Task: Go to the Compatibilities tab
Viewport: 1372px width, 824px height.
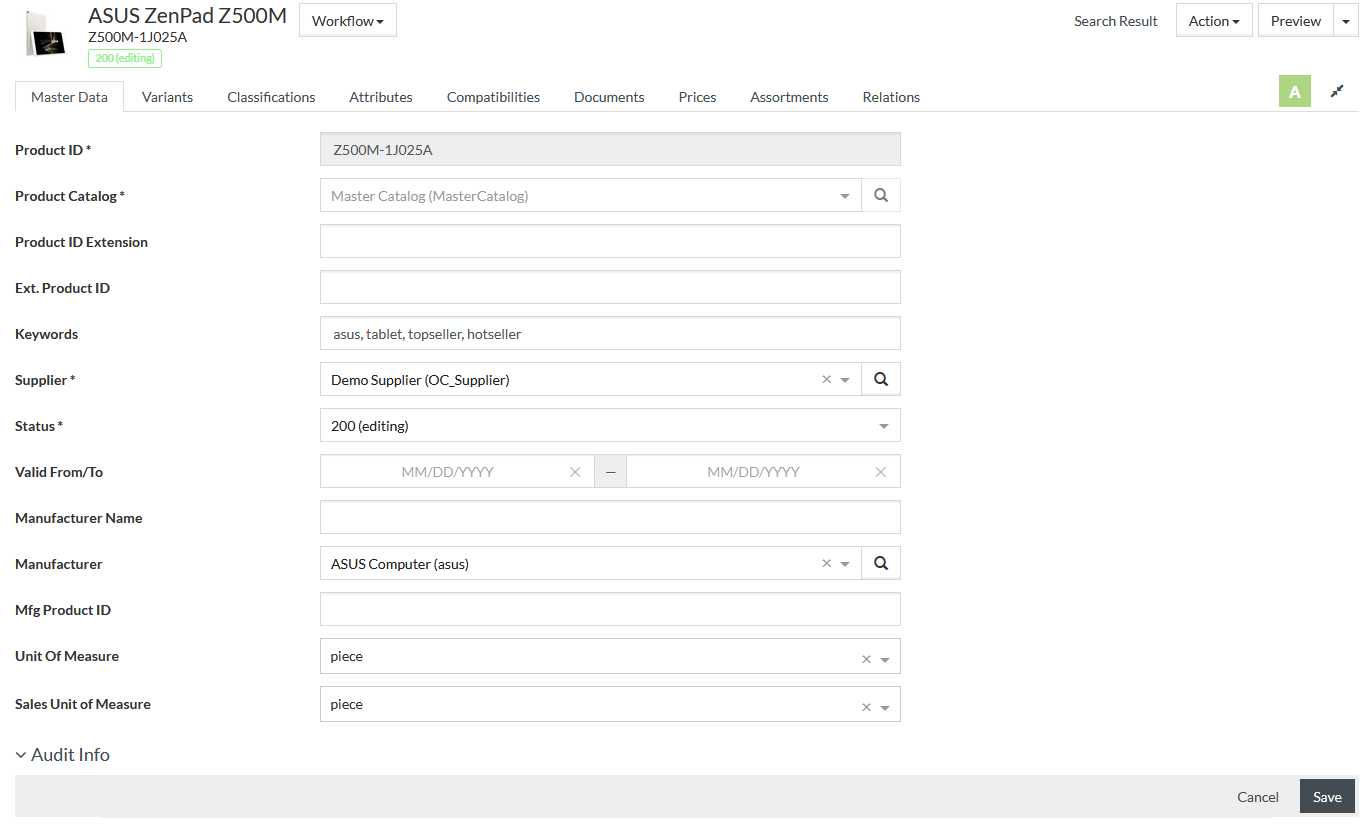Action: [x=493, y=97]
